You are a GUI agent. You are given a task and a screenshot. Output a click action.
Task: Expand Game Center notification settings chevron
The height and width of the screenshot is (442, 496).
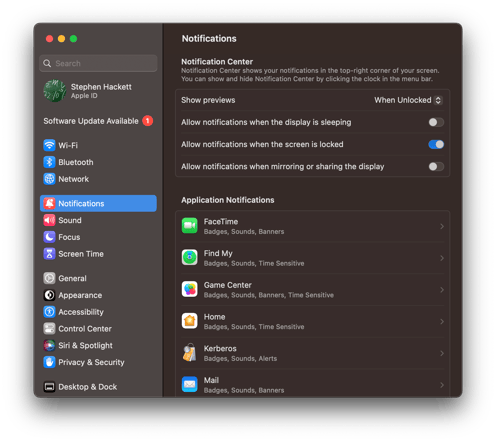442,290
